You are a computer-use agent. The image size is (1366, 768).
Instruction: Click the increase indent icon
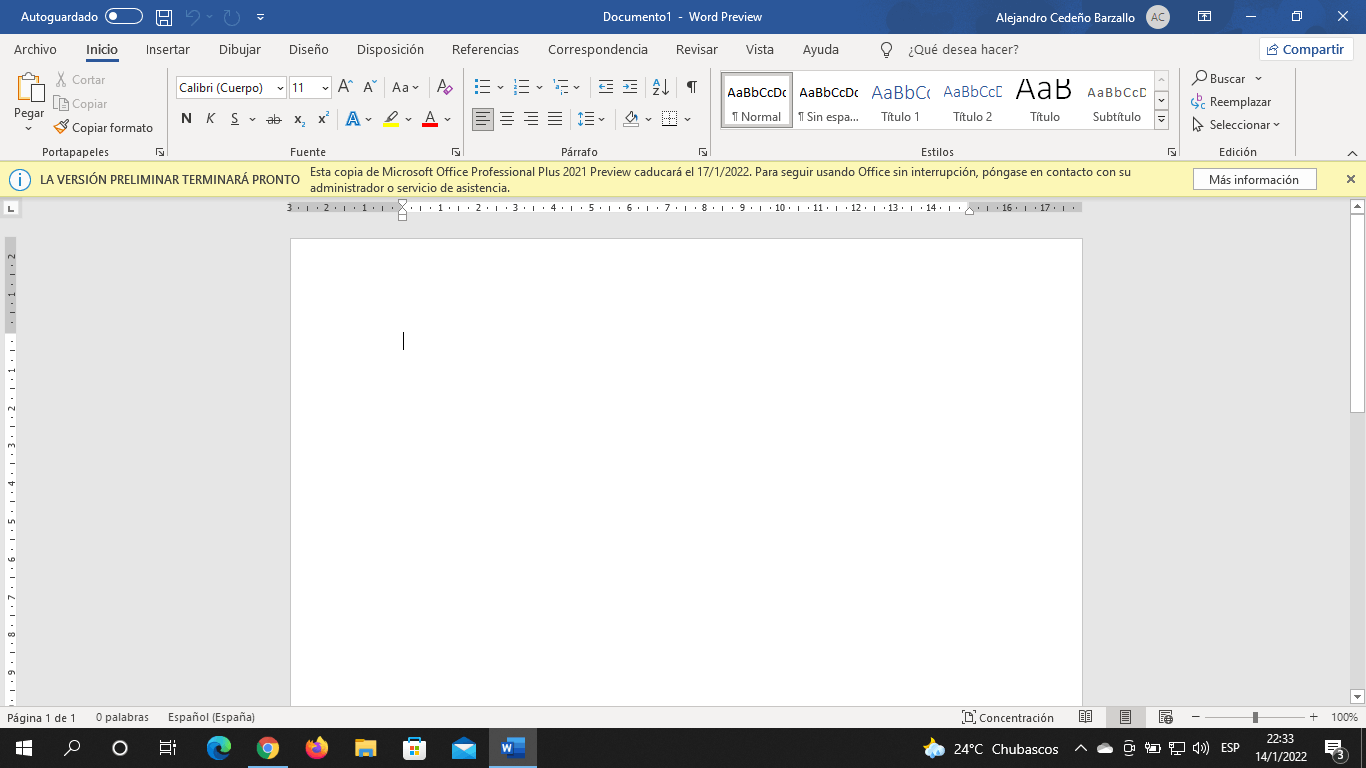point(630,87)
